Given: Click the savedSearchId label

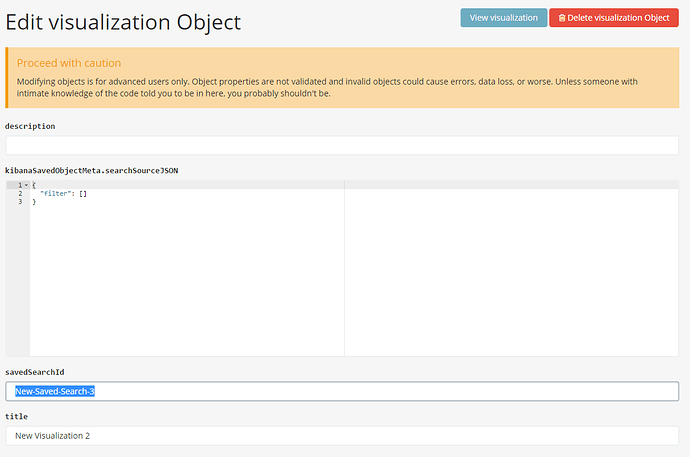Looking at the screenshot, I should point(35,372).
